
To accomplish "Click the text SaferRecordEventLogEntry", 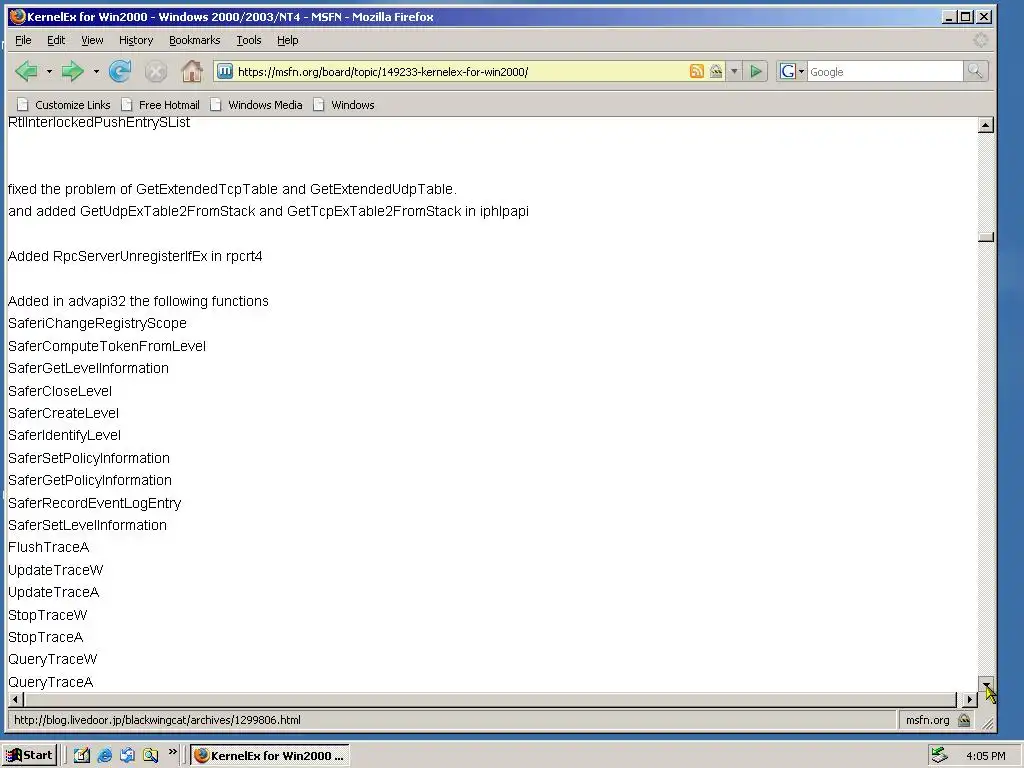I will point(95,504).
